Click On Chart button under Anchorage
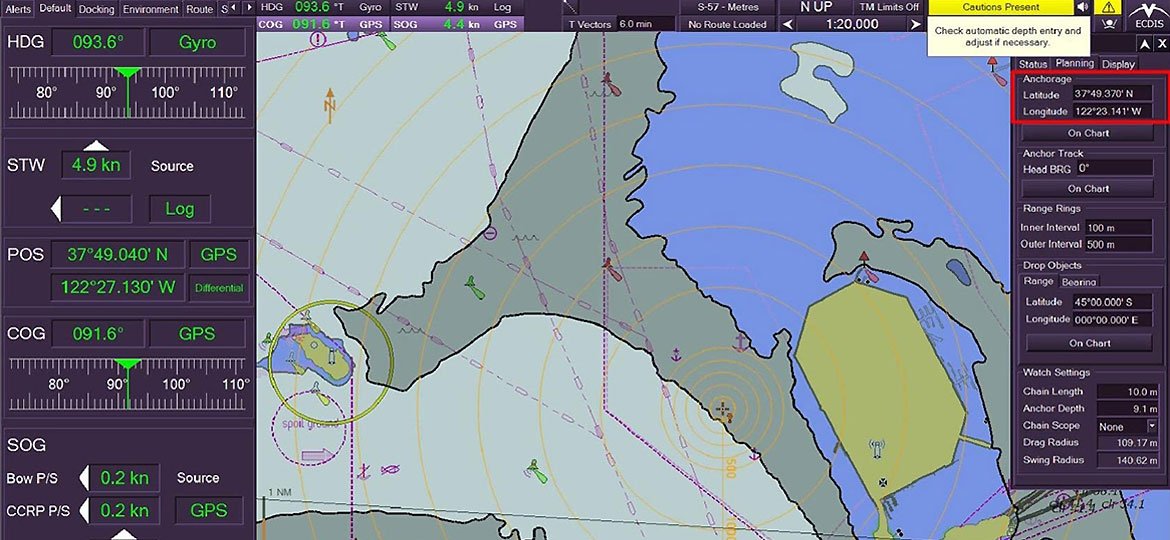This screenshot has width=1170, height=540. click(x=1088, y=133)
